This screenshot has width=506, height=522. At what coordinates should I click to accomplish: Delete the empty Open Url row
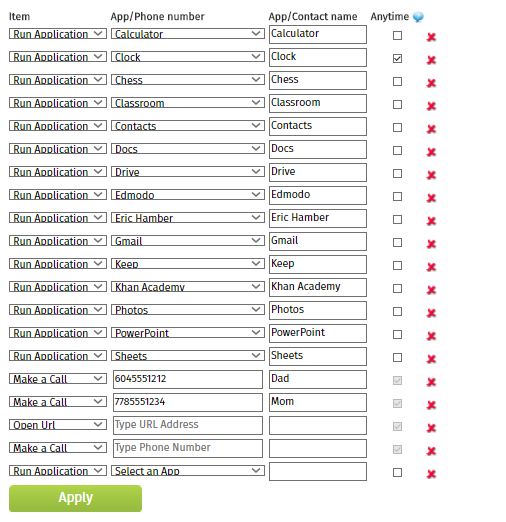point(431,428)
